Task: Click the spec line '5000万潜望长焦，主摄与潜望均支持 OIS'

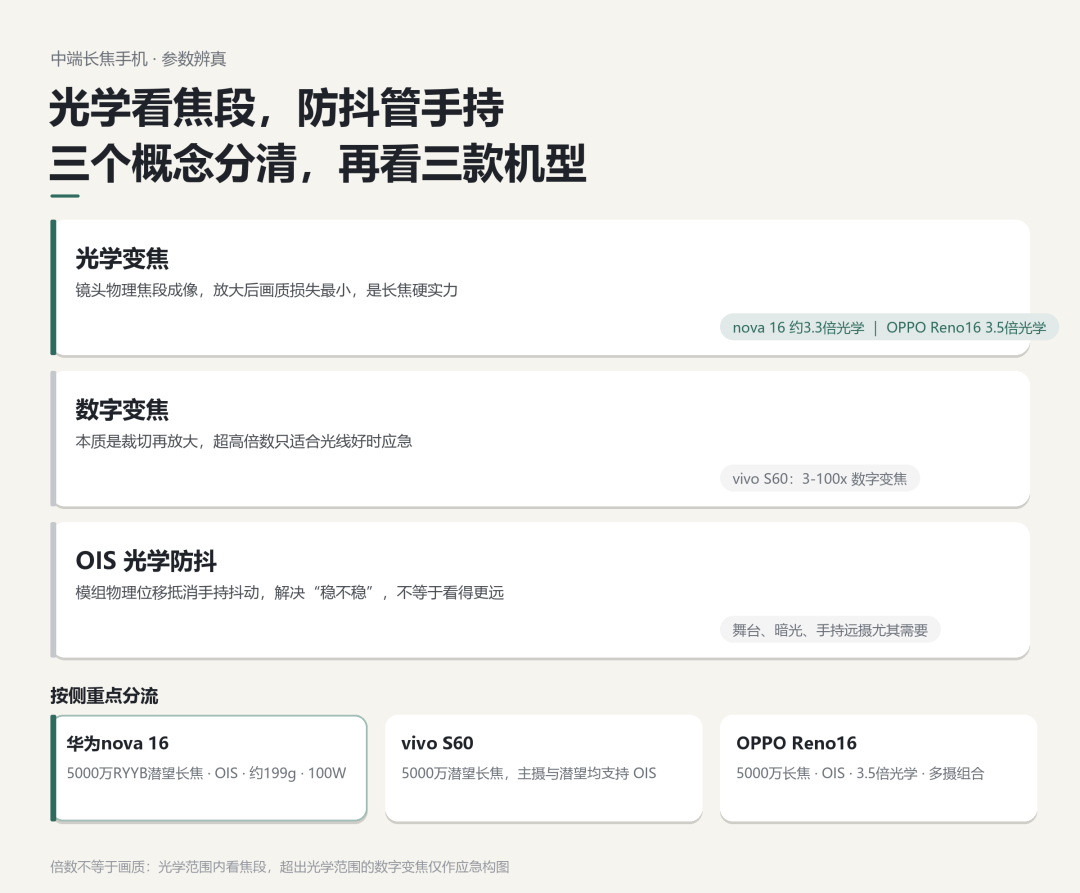Action: [x=528, y=773]
